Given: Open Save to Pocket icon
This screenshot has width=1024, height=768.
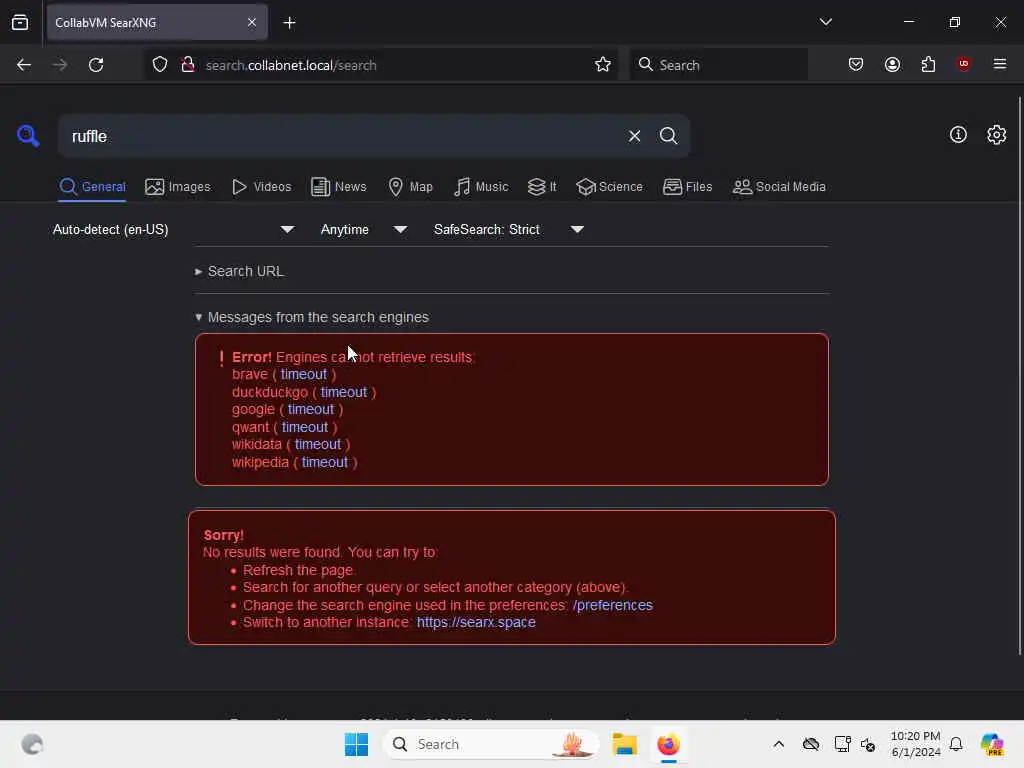Looking at the screenshot, I should pyautogui.click(x=856, y=65).
